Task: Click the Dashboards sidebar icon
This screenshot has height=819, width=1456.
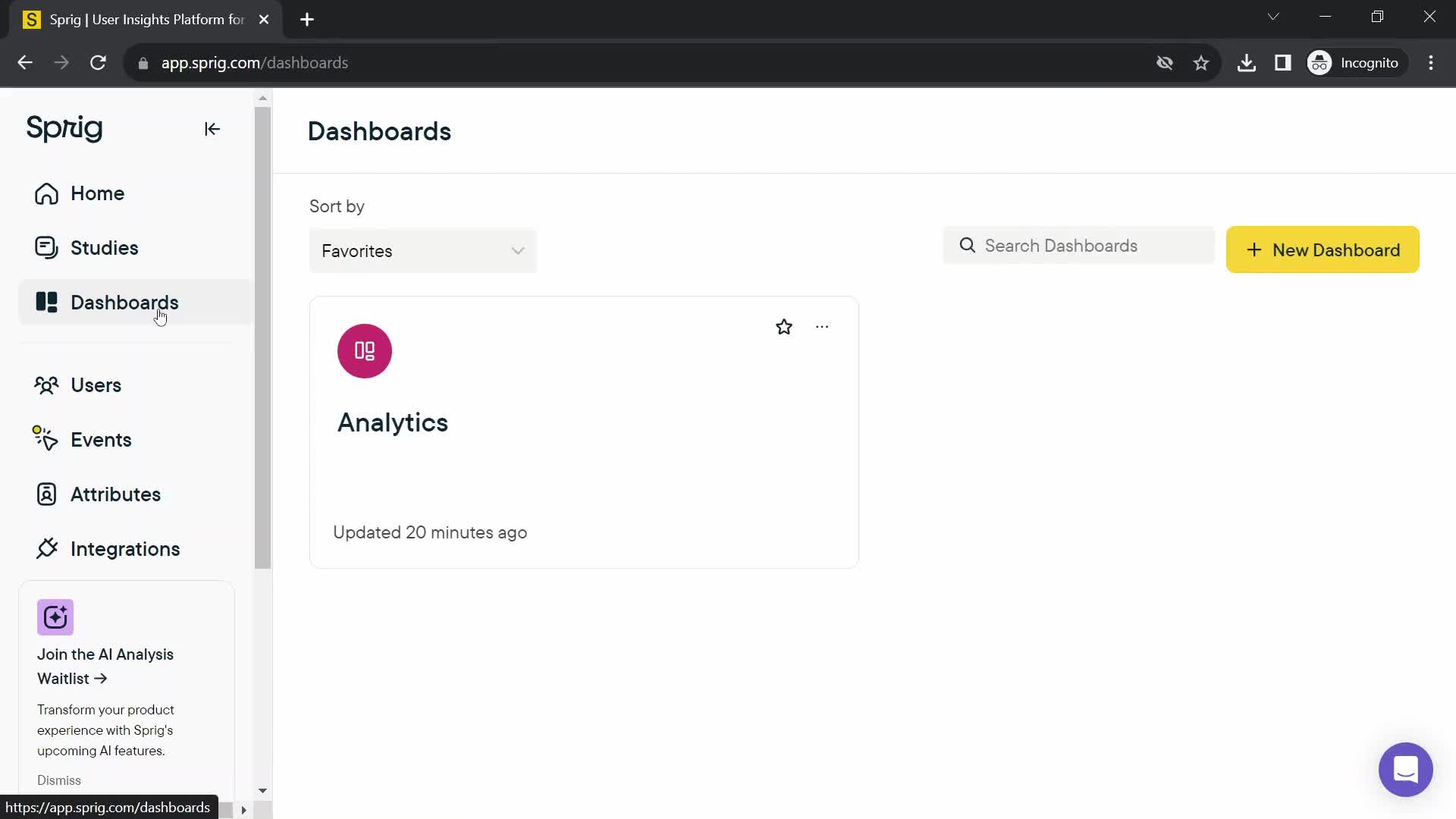Action: [47, 302]
